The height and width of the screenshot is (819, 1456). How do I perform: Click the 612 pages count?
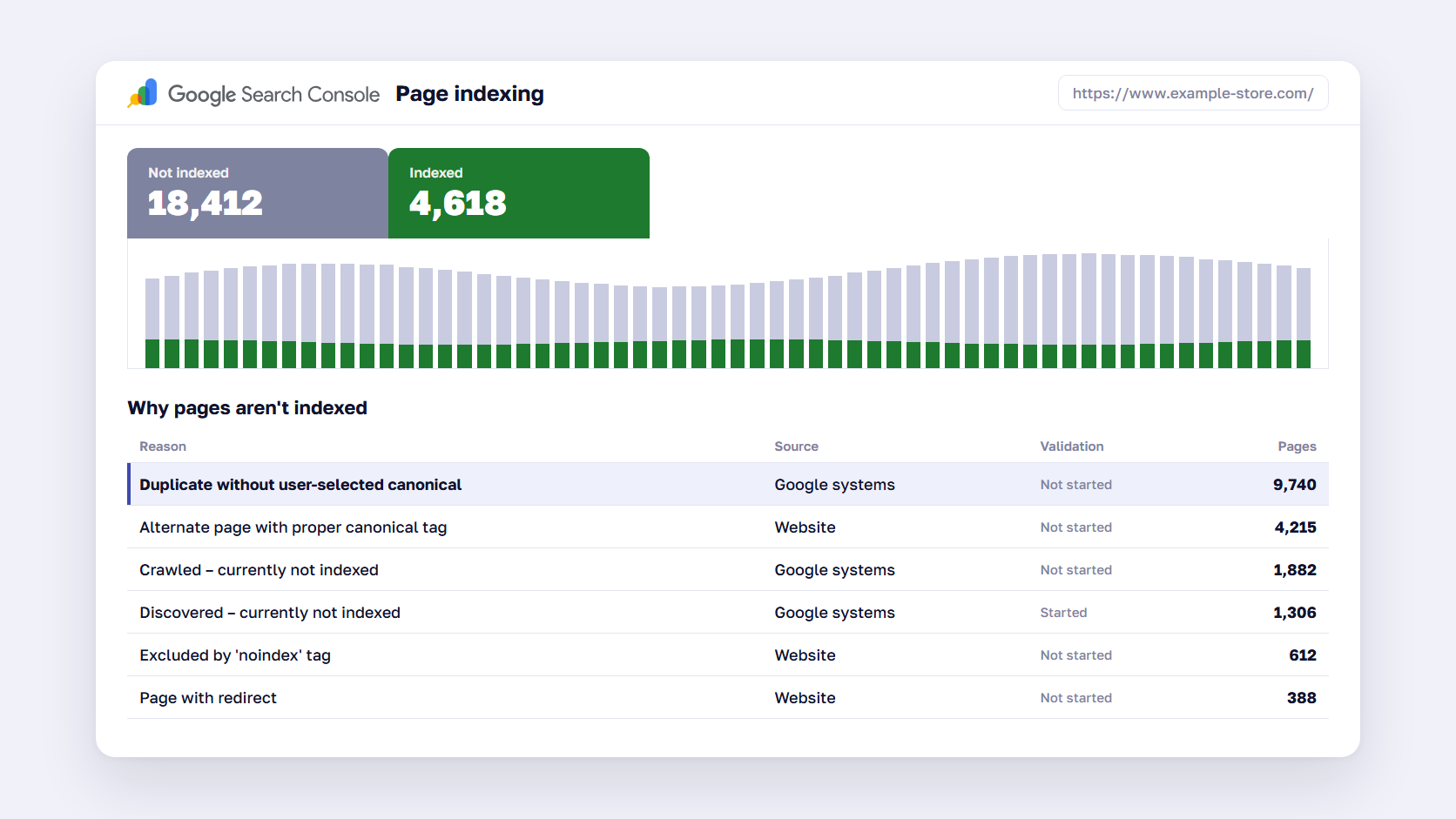[x=1303, y=655]
